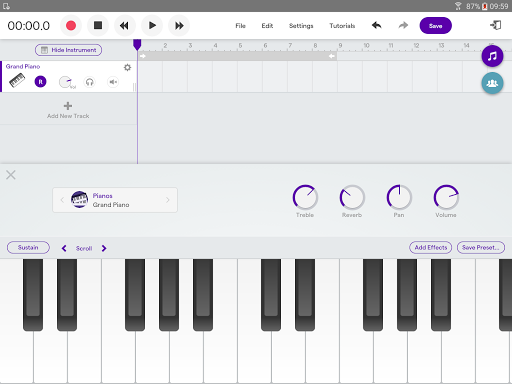Click the Grand Piano track name

(23, 67)
